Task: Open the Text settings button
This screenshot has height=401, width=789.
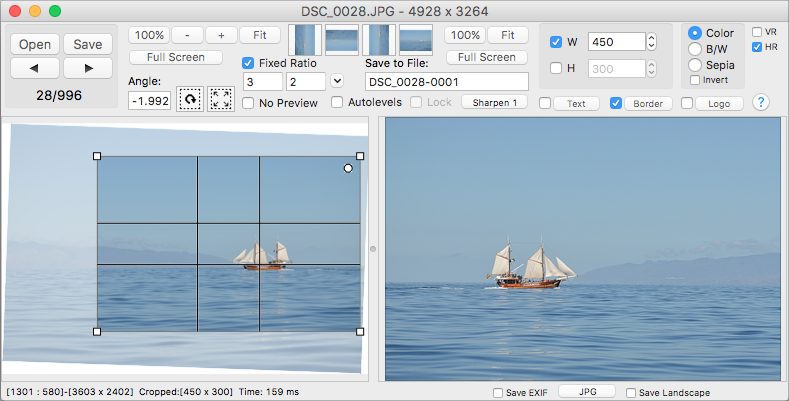Action: pyautogui.click(x=576, y=104)
